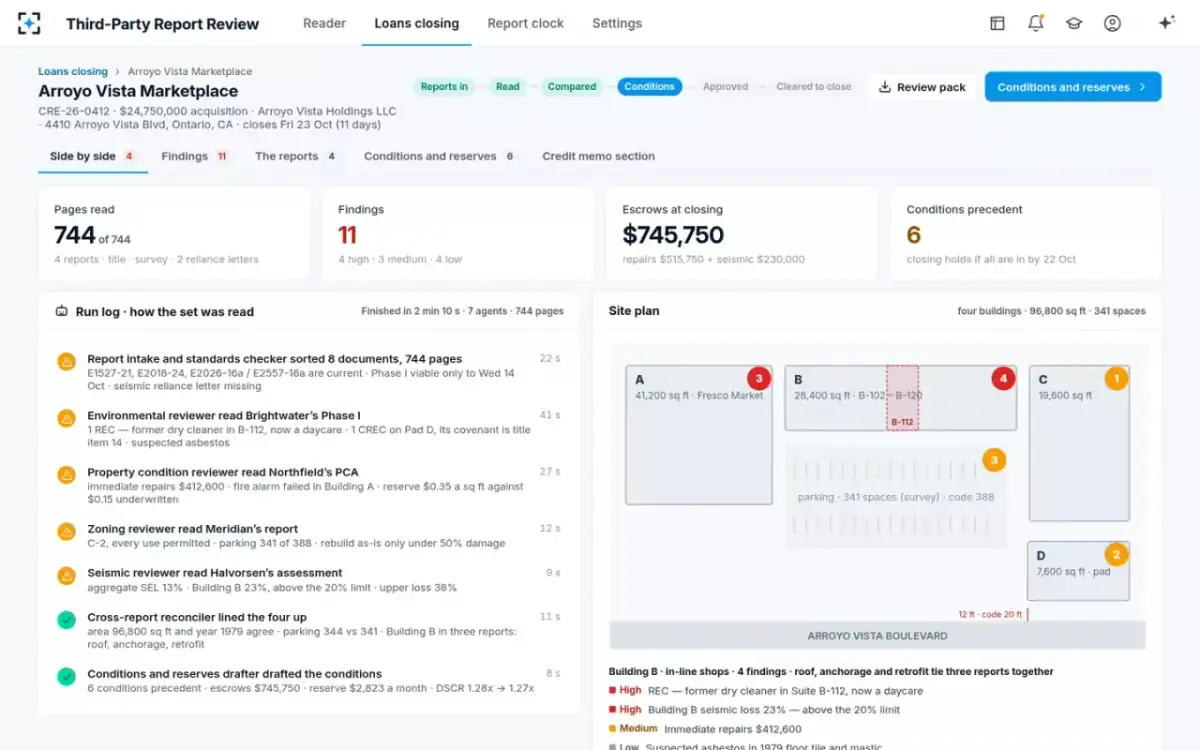Click Arroyo Vista Boulevard street bar

pyautogui.click(x=877, y=635)
